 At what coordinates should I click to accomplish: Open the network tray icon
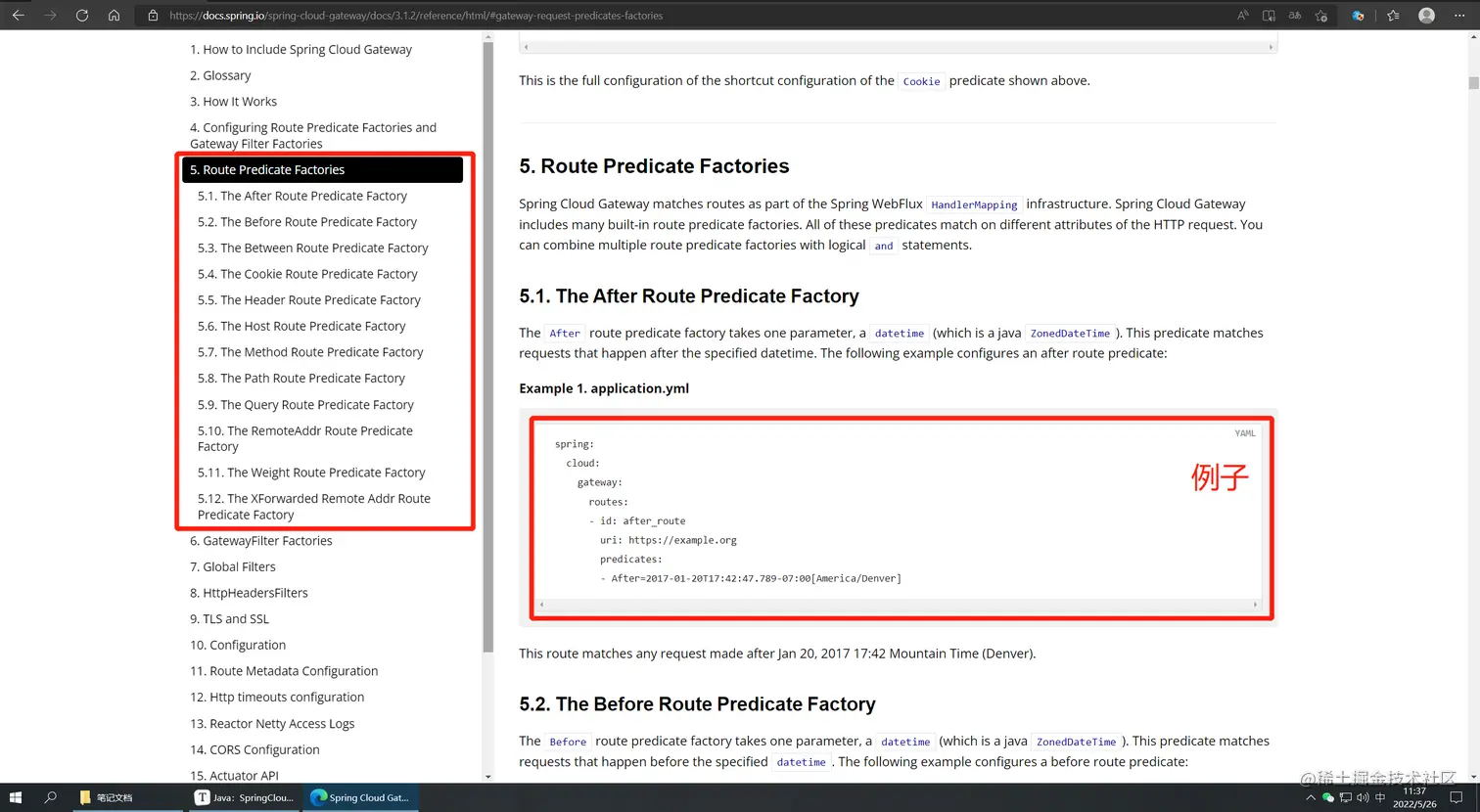point(1346,797)
